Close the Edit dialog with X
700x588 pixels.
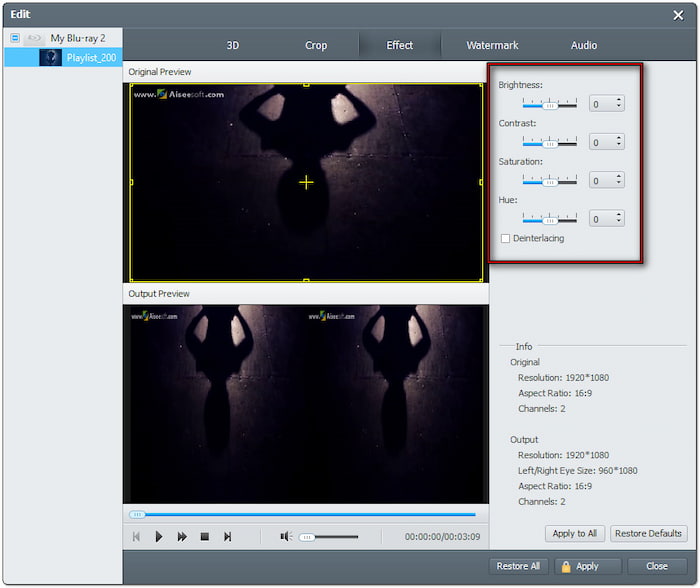pos(678,15)
